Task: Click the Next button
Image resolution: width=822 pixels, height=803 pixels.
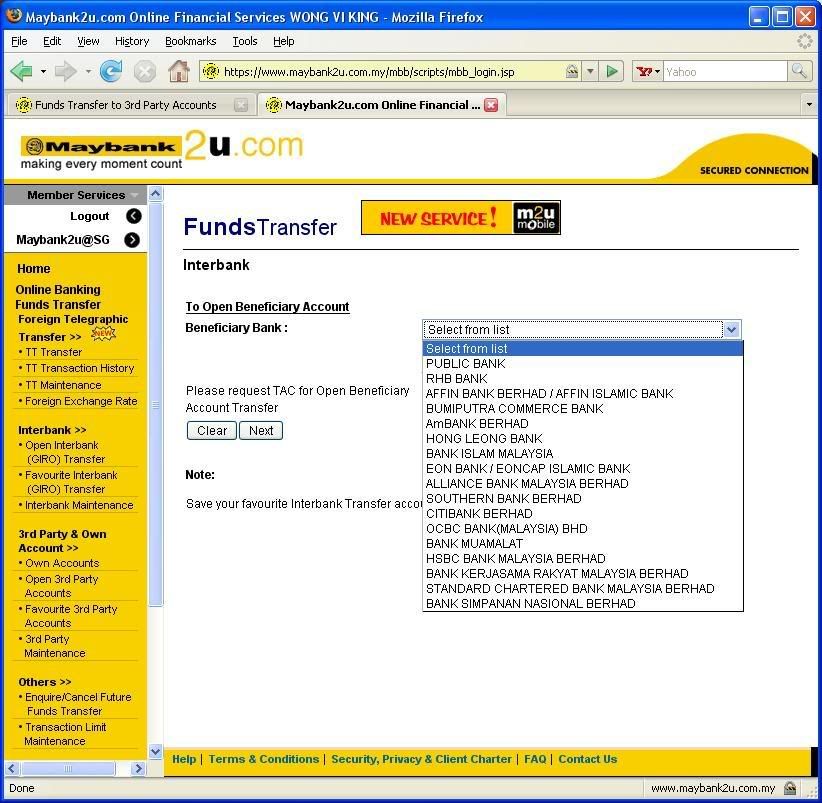Action: pos(261,430)
